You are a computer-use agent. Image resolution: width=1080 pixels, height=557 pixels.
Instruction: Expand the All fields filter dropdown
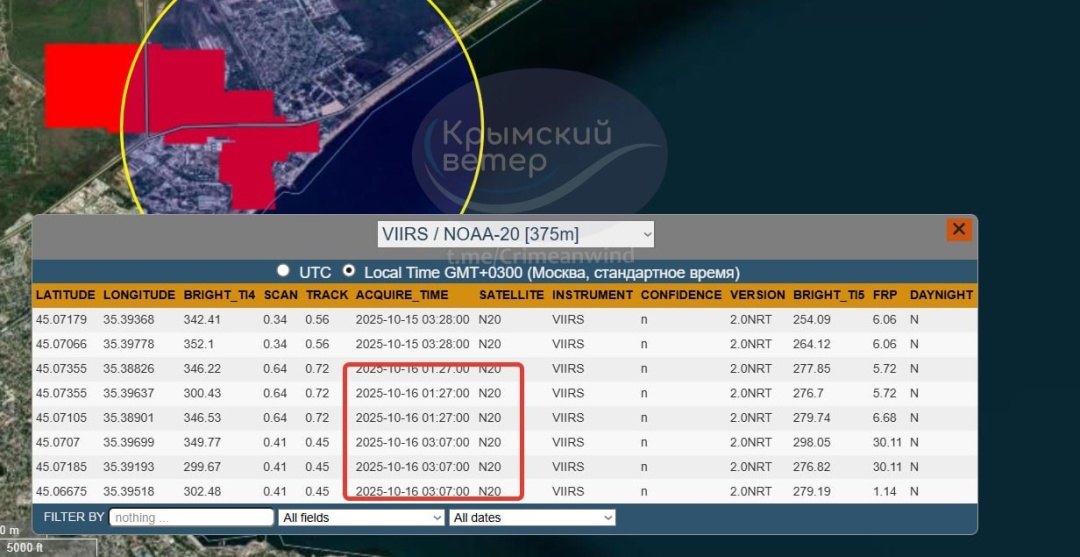pos(362,517)
